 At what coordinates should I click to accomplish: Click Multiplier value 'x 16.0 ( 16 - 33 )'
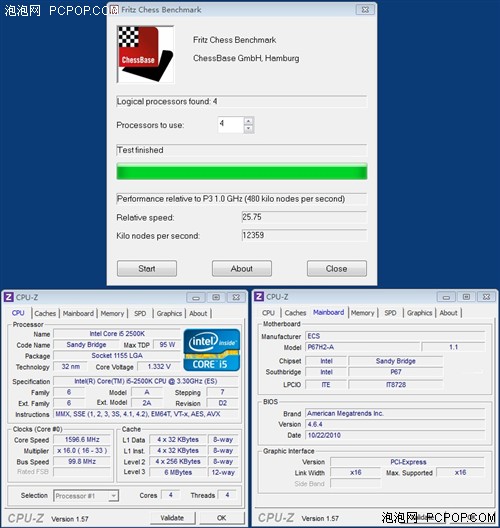(82, 451)
